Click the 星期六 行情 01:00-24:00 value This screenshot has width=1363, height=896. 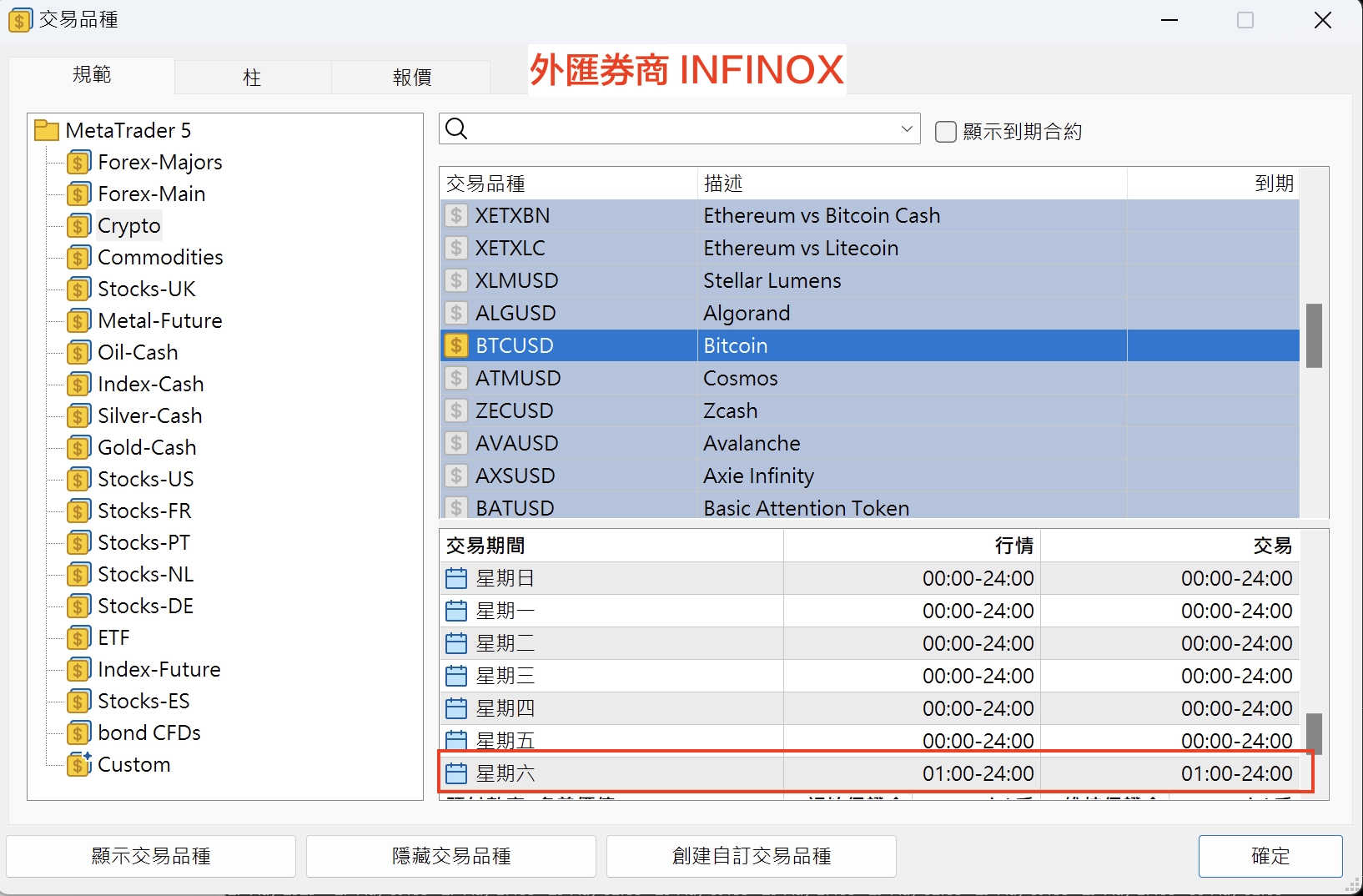(978, 773)
